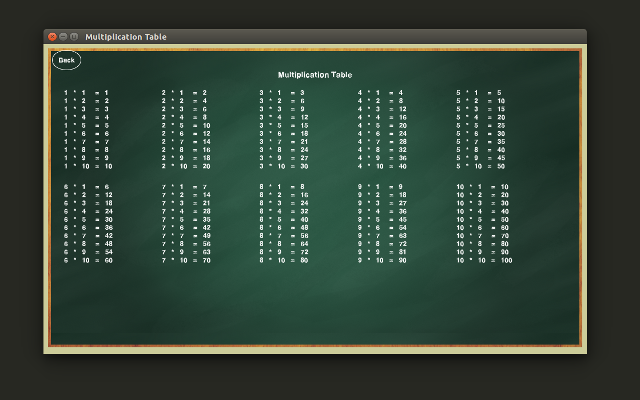Click the window title bar text
Screen dimensions: 640x400
pyautogui.click(x=126, y=37)
